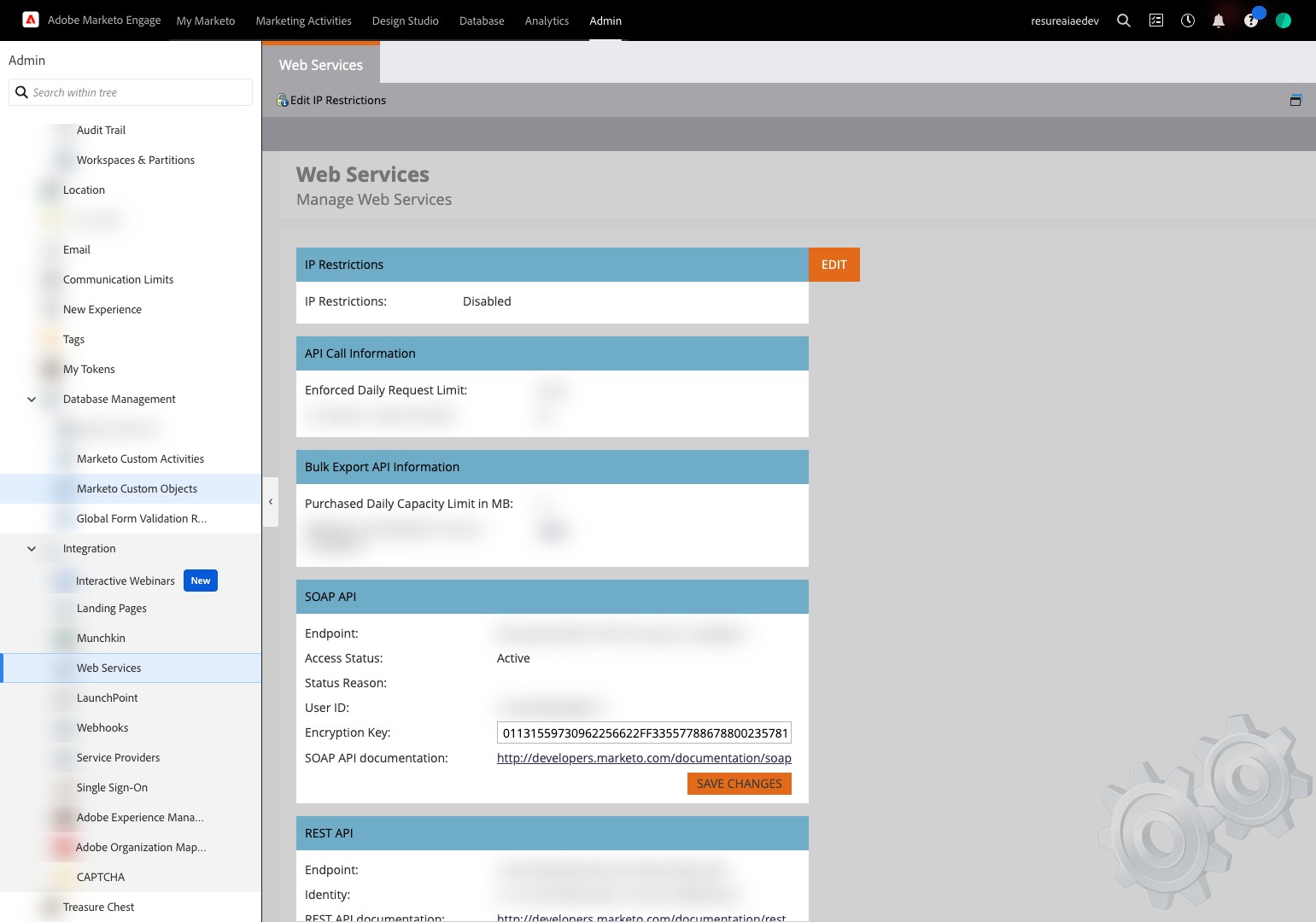Select Workspaces & Partitions in the tree
Screen dimensions: 1316x922
[136, 160]
